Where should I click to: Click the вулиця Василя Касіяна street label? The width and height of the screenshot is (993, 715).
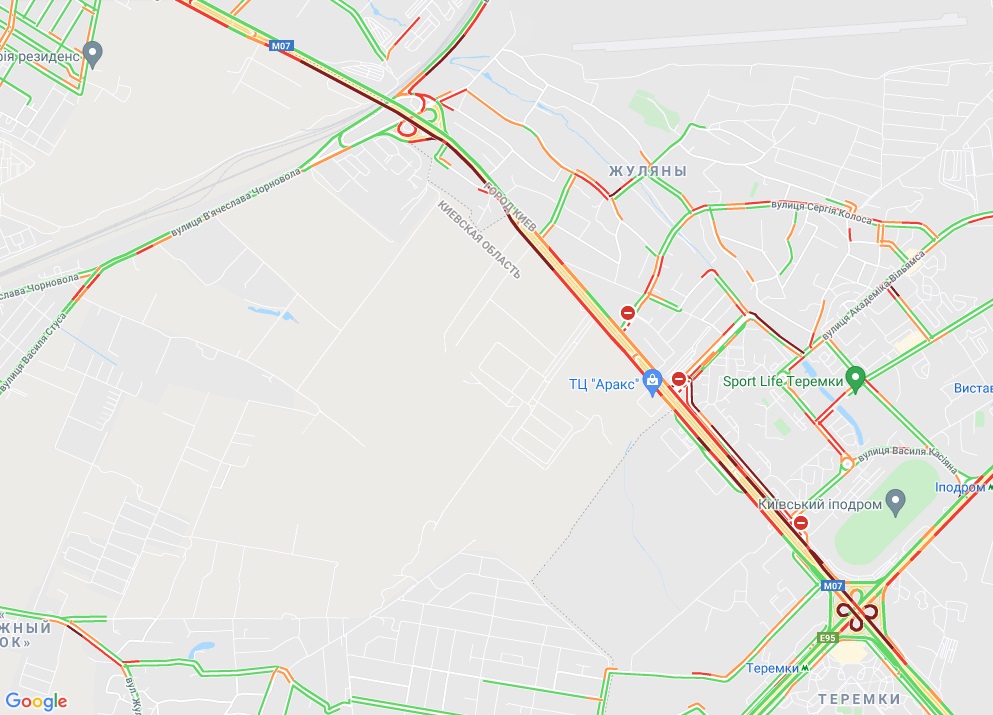909,457
